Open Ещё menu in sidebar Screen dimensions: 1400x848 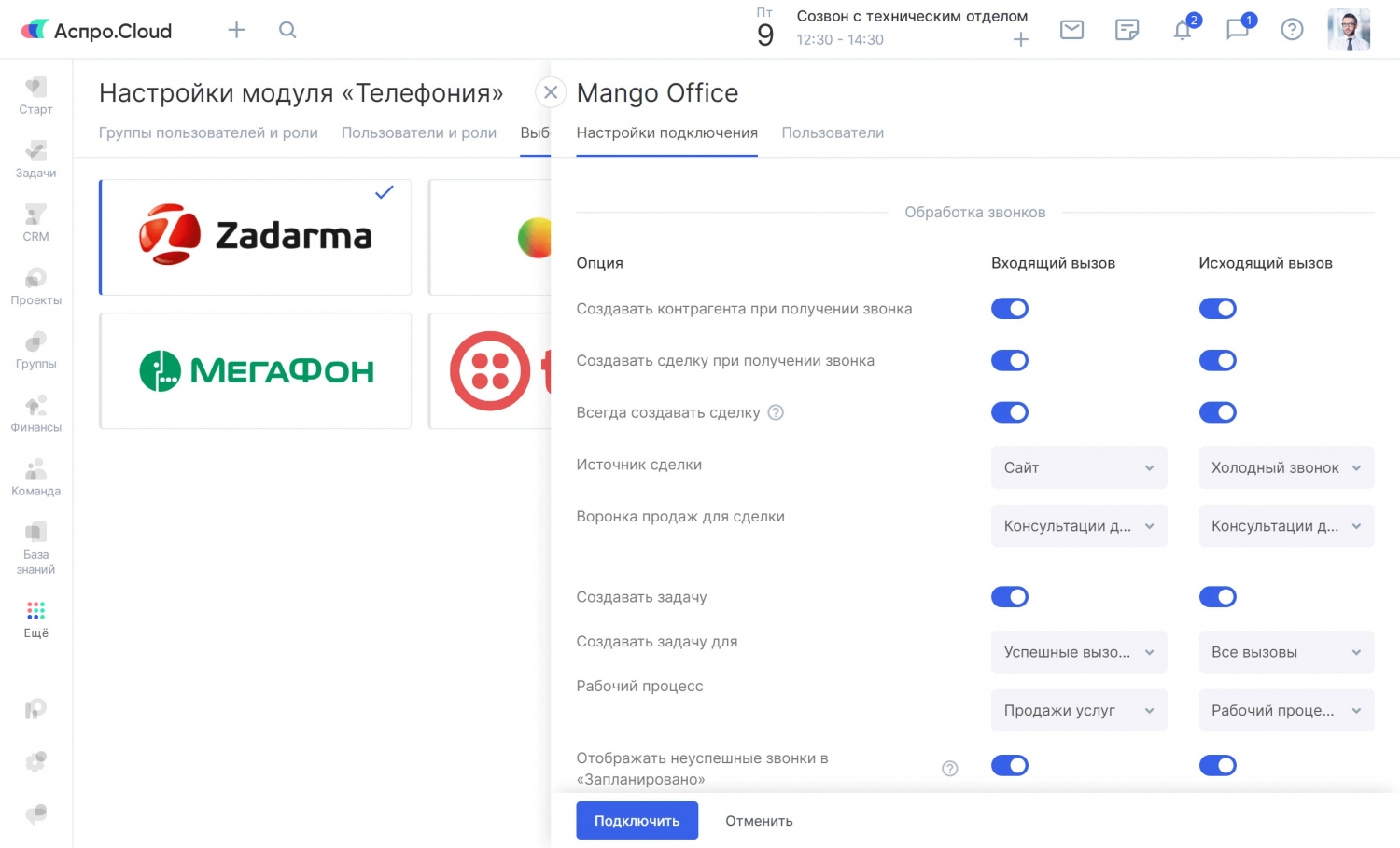coord(35,619)
